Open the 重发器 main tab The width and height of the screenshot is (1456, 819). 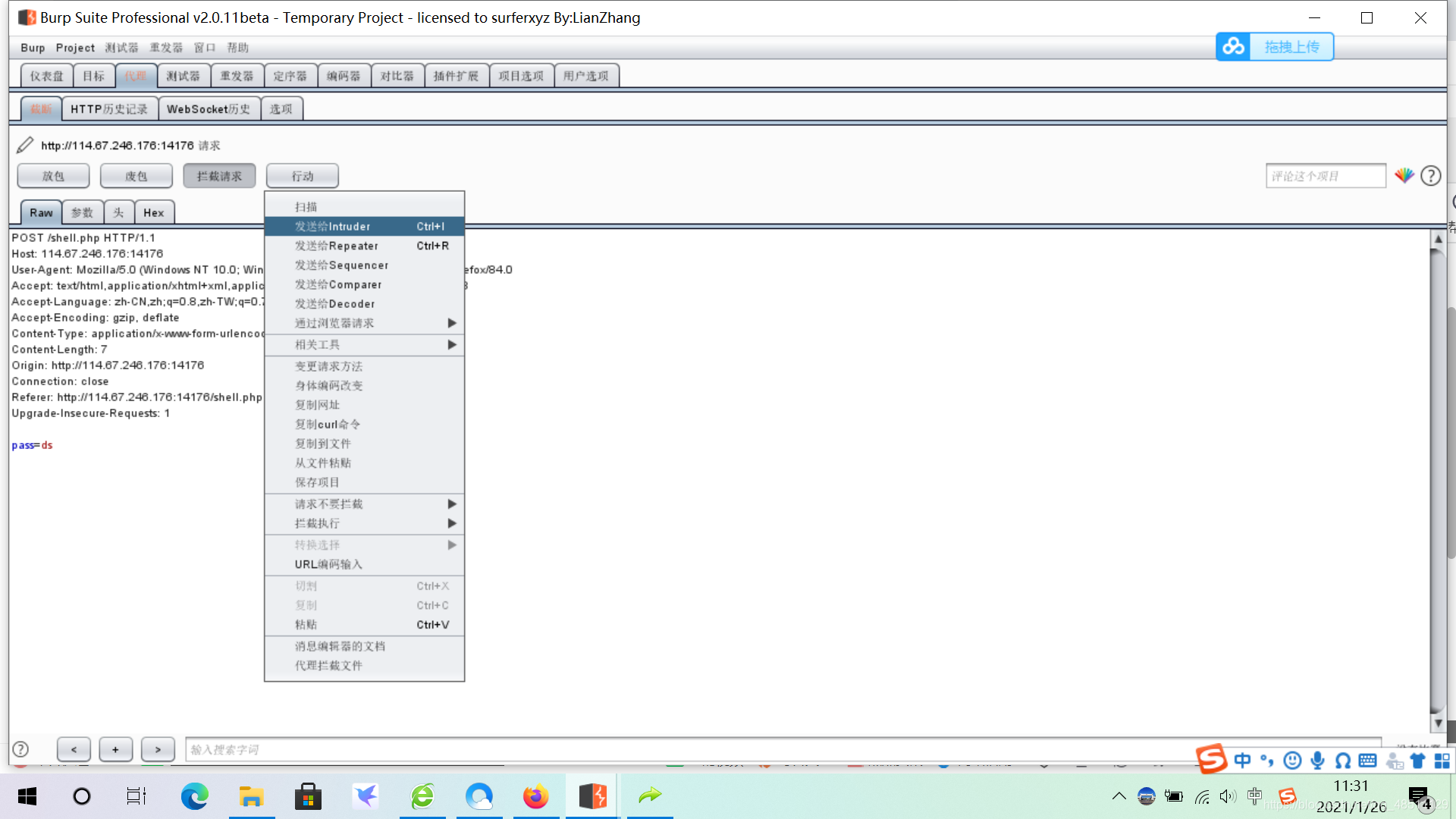pos(237,76)
